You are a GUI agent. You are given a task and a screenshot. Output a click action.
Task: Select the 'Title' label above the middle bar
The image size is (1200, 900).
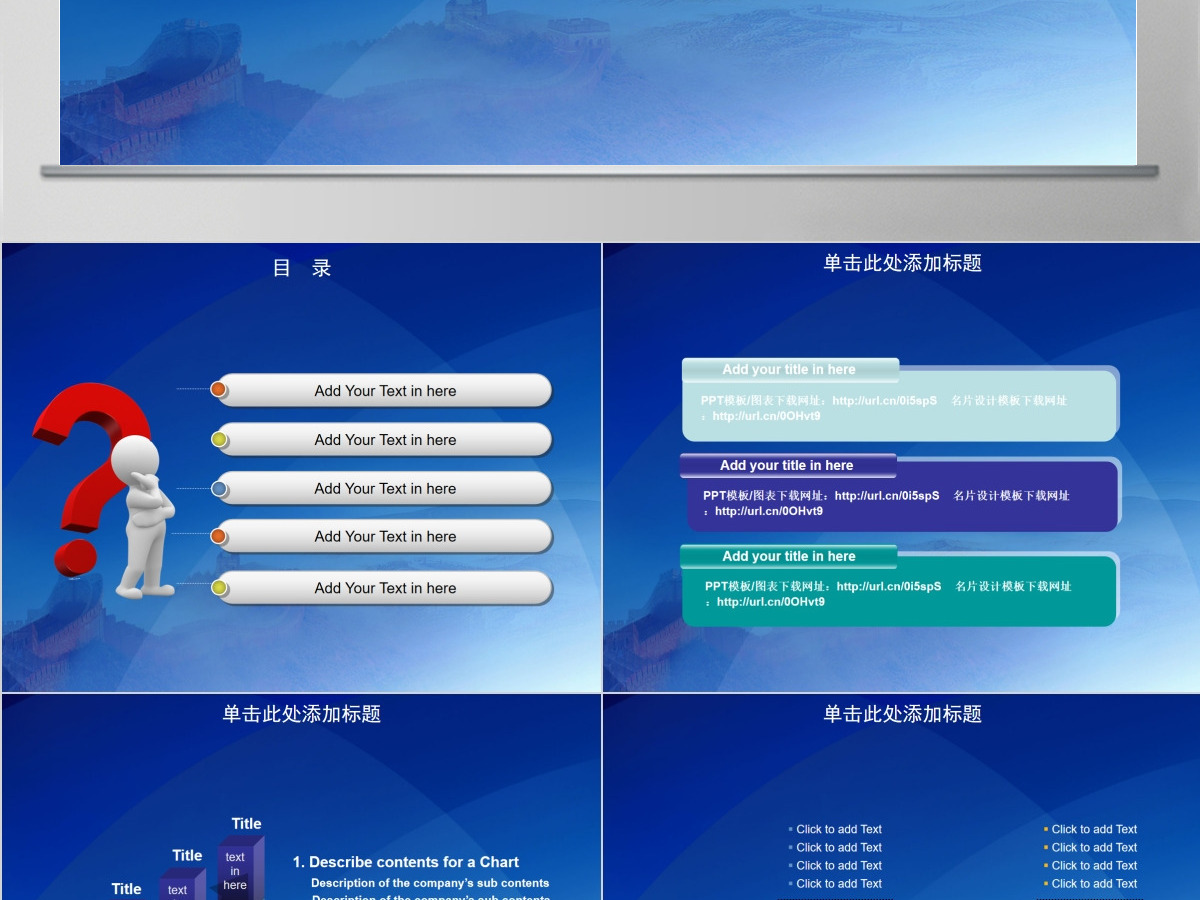(x=188, y=855)
